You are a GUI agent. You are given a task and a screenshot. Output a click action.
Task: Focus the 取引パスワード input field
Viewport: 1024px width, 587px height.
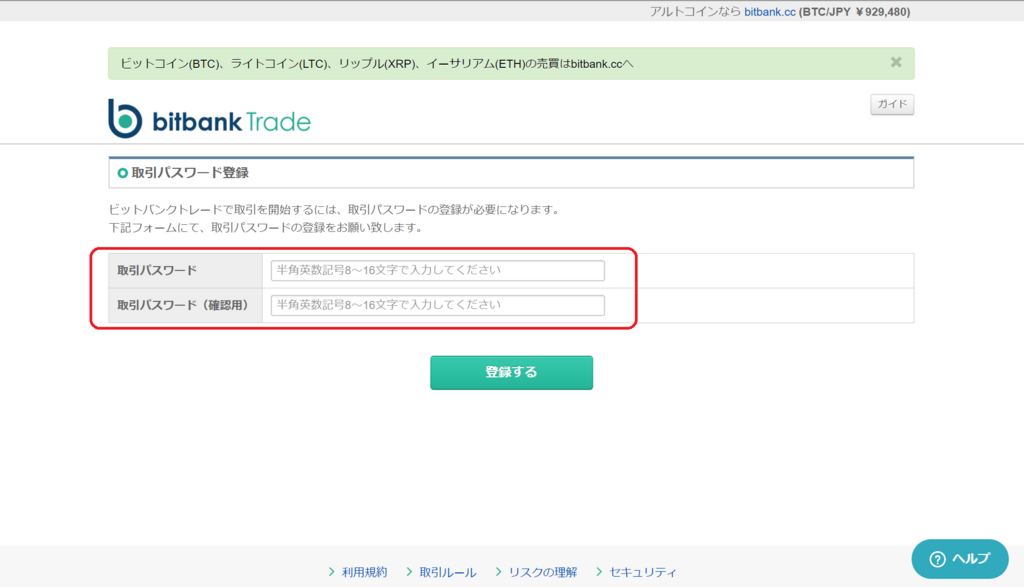(x=438, y=270)
